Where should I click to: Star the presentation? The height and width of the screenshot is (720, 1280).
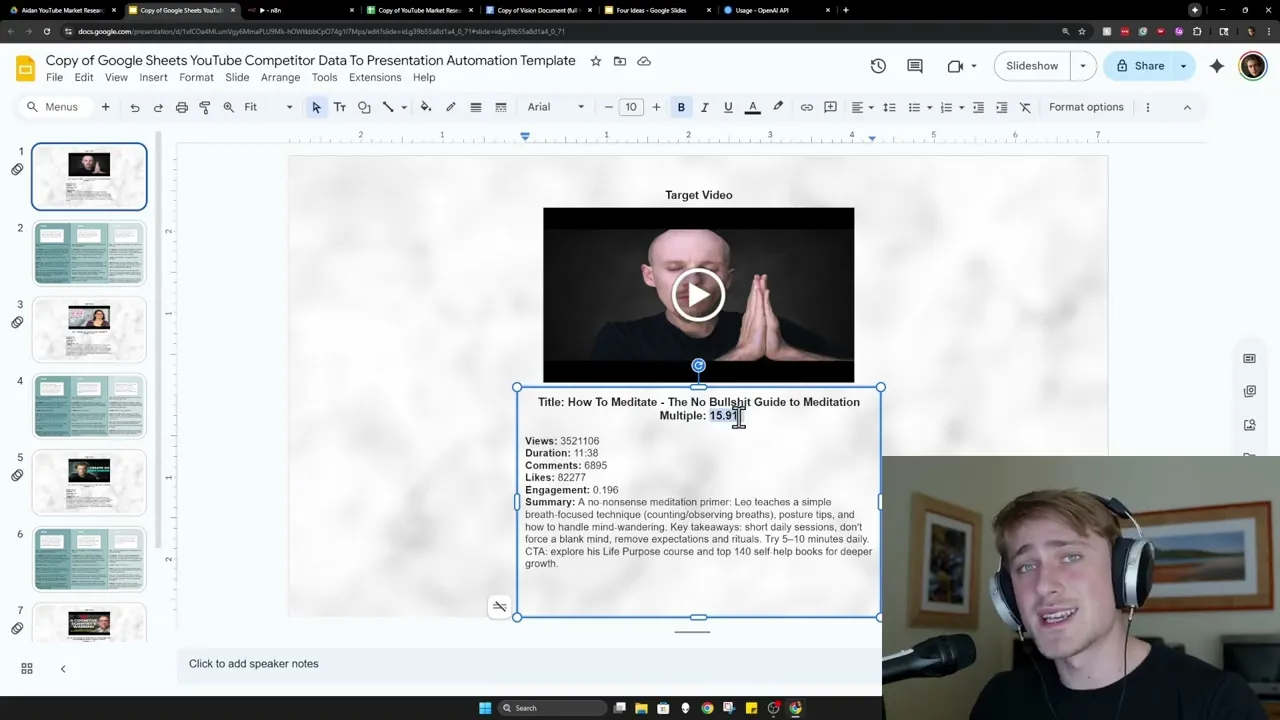pos(596,61)
